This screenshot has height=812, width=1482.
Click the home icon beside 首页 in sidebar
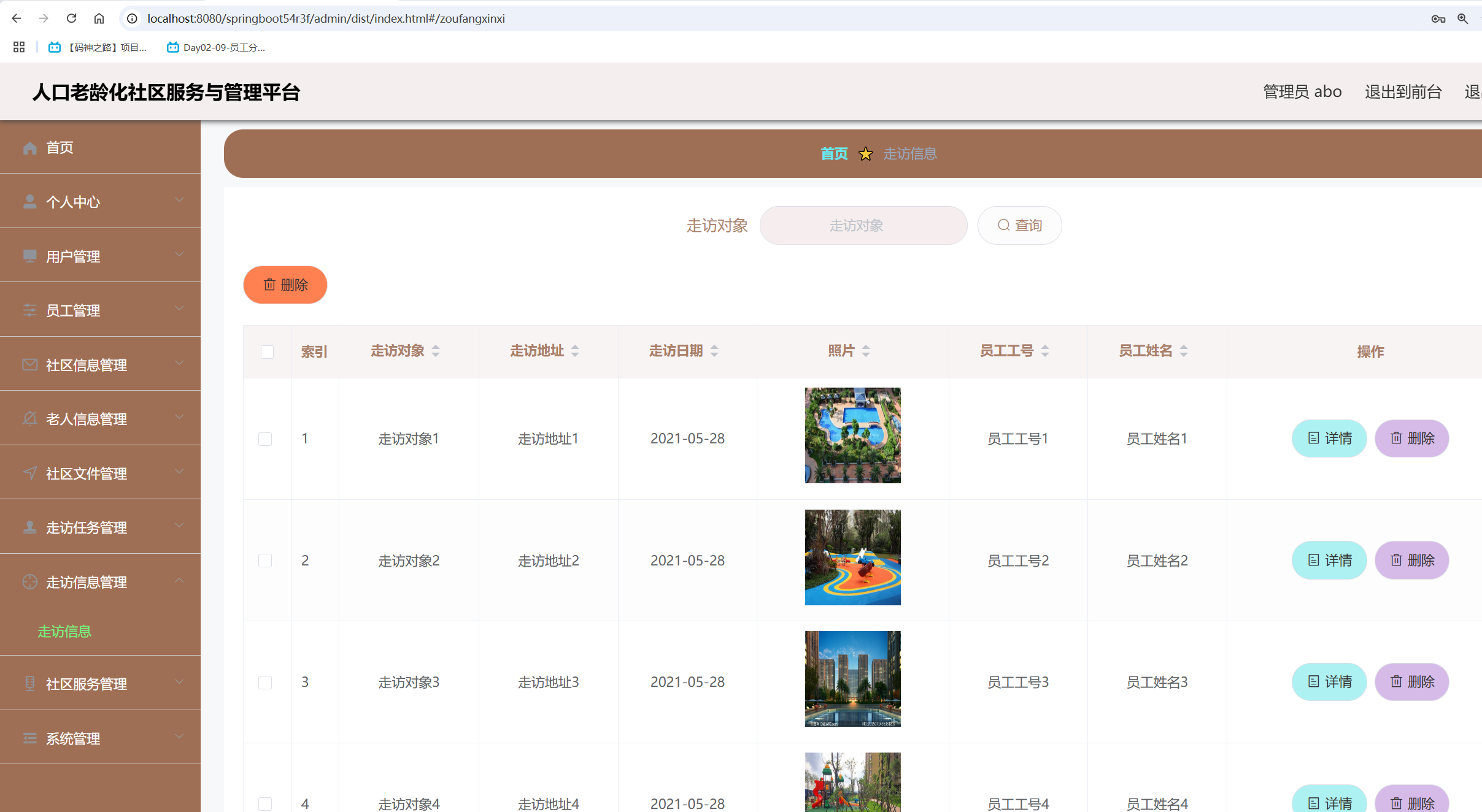[29, 148]
